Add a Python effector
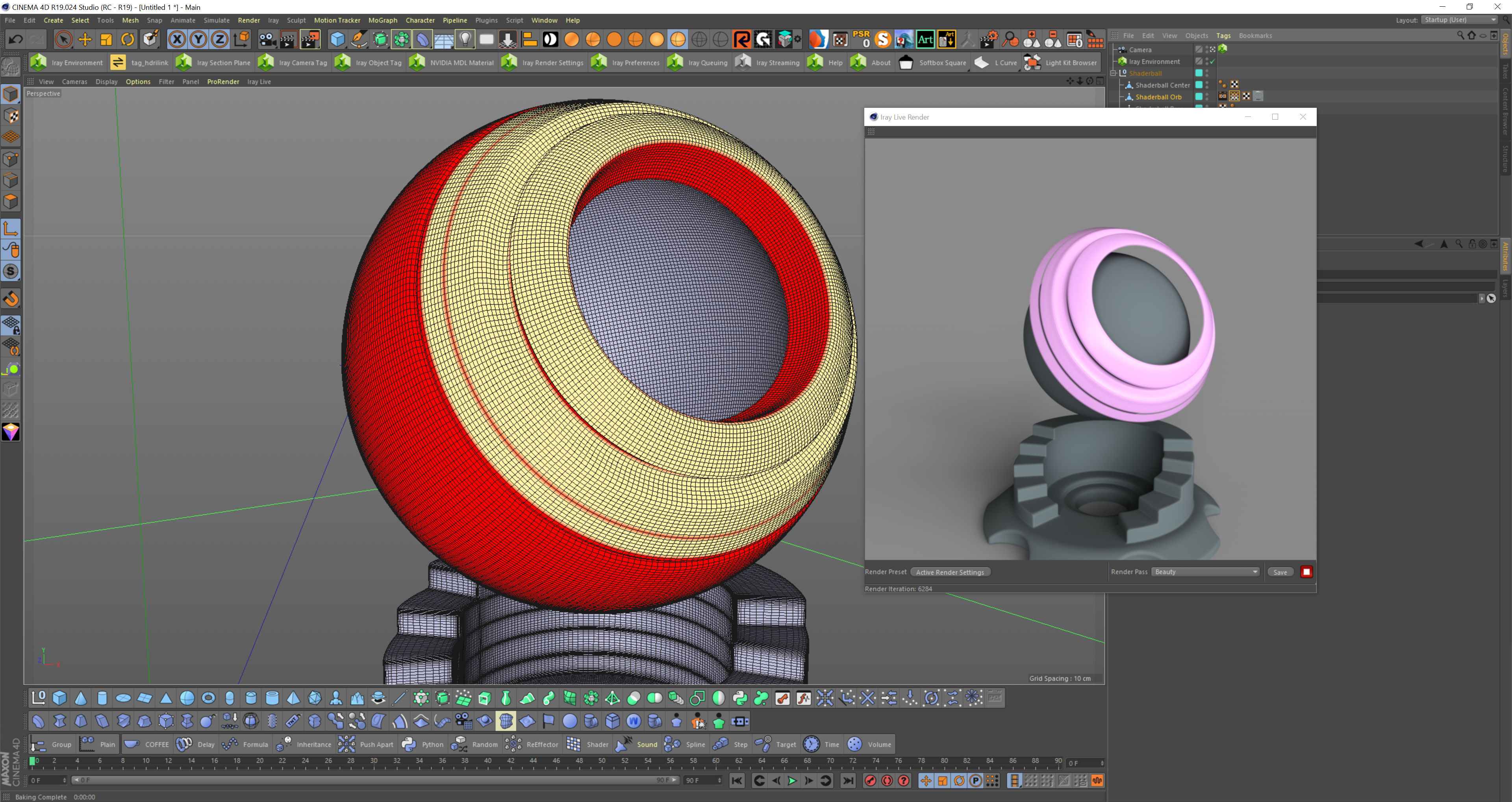 pyautogui.click(x=422, y=744)
